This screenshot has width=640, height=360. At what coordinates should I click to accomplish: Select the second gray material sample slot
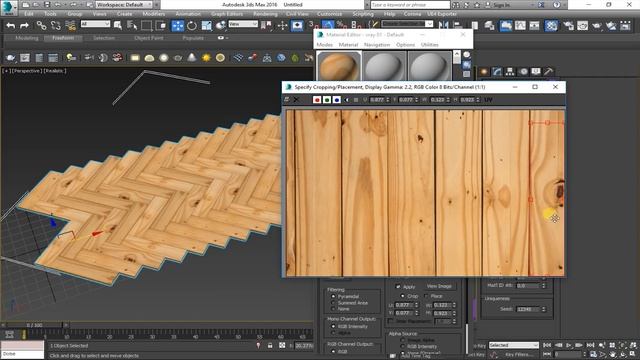coord(384,66)
